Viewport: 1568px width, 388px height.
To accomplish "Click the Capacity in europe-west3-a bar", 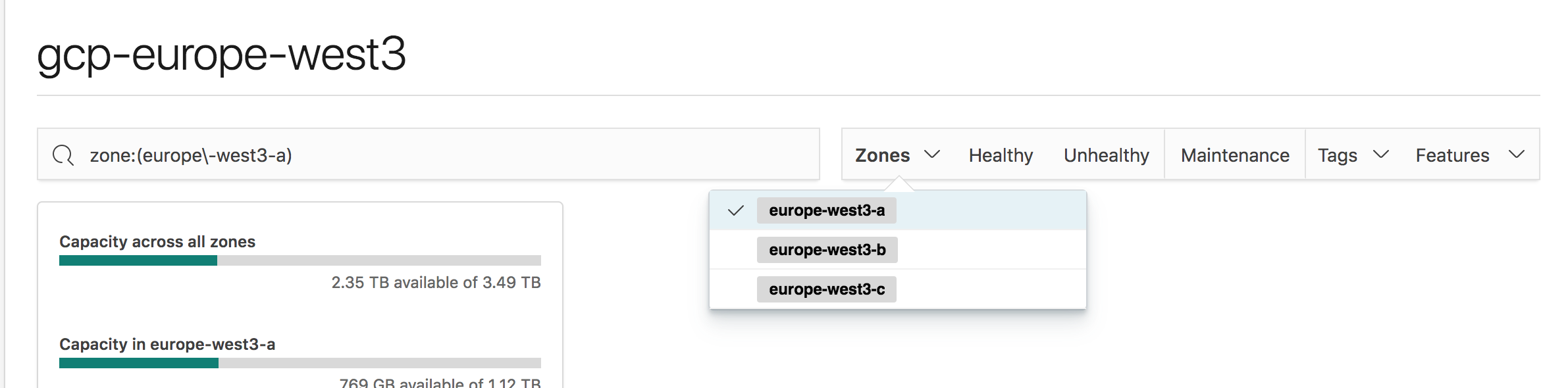I will [298, 362].
